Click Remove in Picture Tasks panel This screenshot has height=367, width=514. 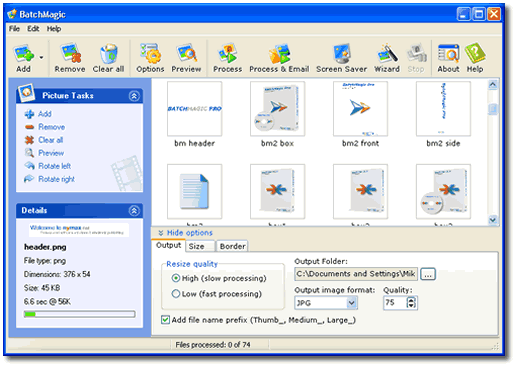[52, 127]
